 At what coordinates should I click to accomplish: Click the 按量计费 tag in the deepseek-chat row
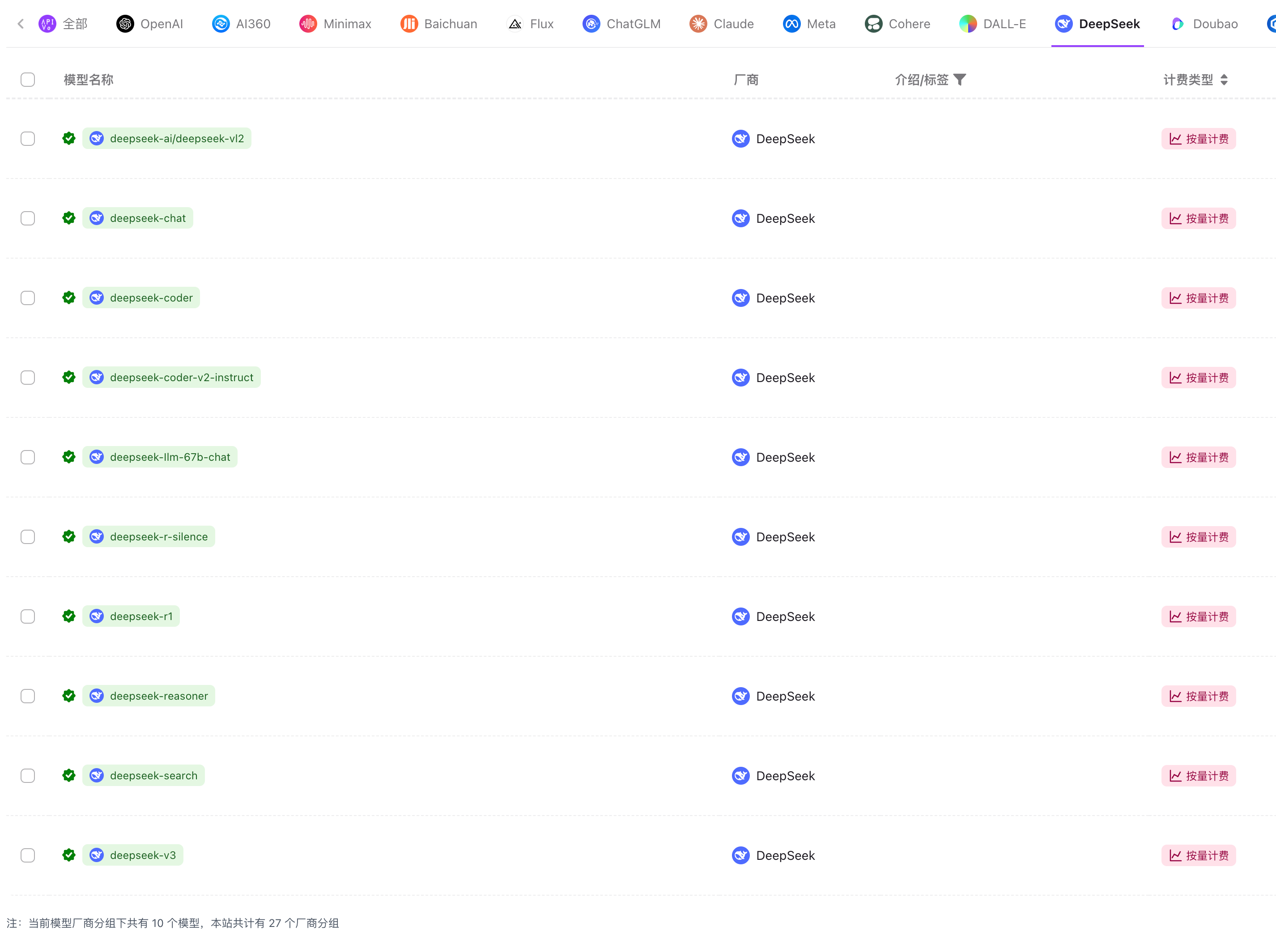pos(1198,218)
